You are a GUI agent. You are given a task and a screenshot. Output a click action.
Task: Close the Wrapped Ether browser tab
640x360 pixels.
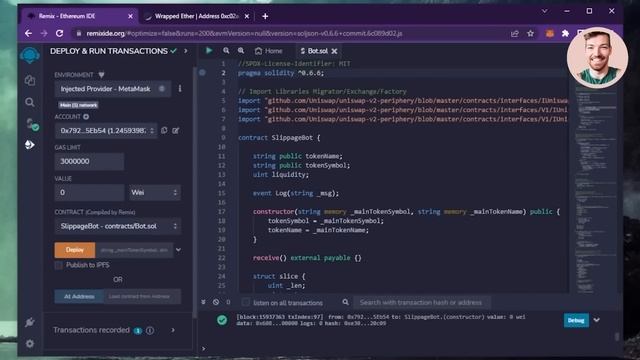[x=247, y=16]
